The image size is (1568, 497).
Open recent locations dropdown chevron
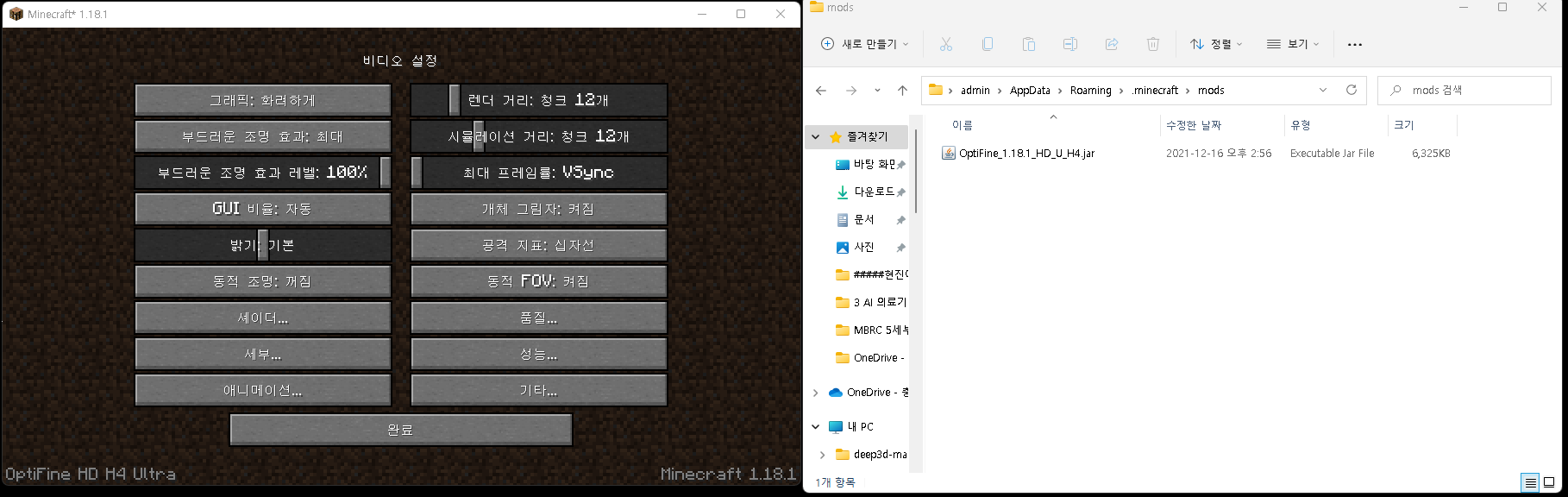pos(877,90)
